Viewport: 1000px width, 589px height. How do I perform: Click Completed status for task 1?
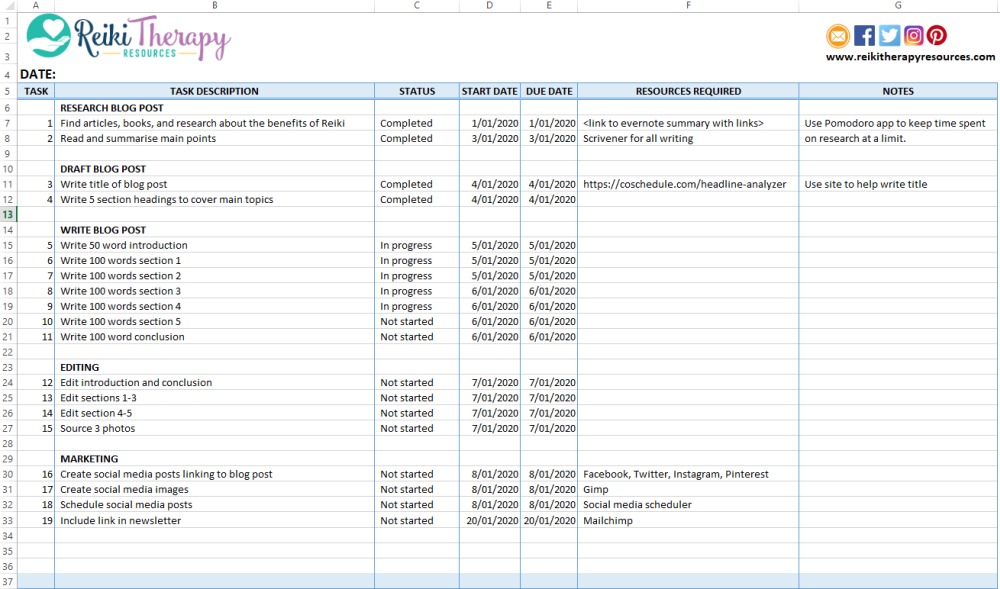pos(416,123)
